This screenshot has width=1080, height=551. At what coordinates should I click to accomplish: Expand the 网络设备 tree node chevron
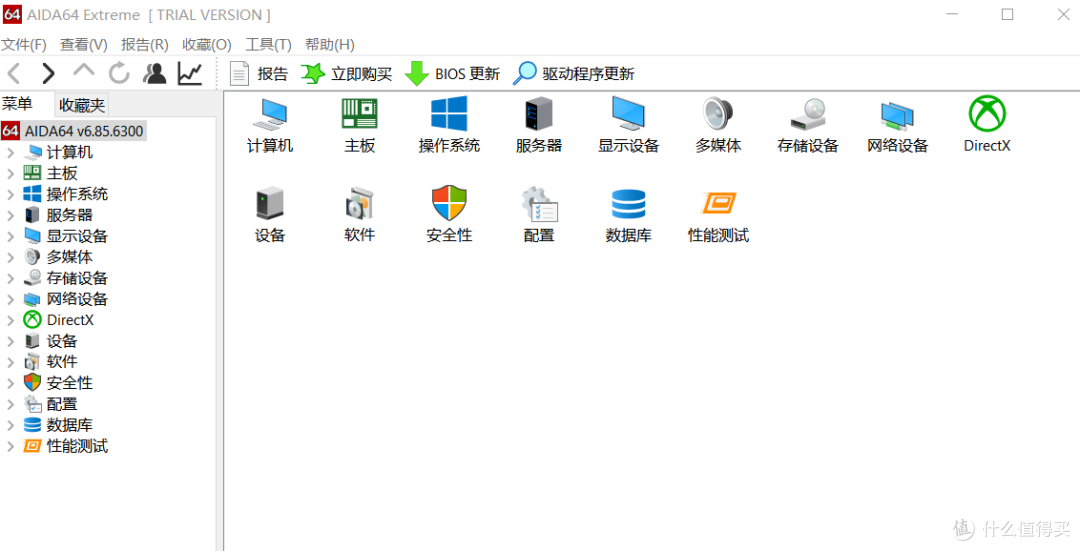pos(10,300)
